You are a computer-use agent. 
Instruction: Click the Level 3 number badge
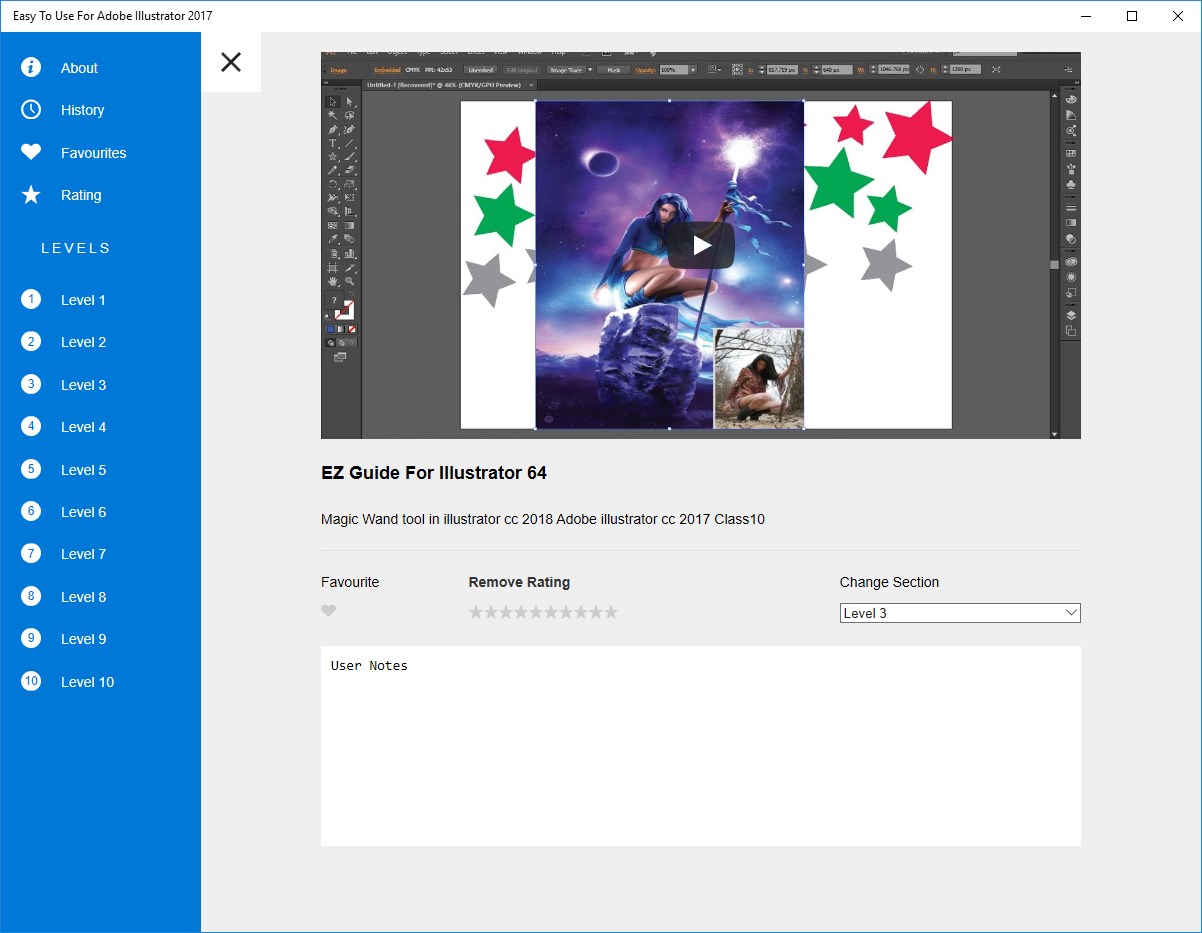pos(31,384)
